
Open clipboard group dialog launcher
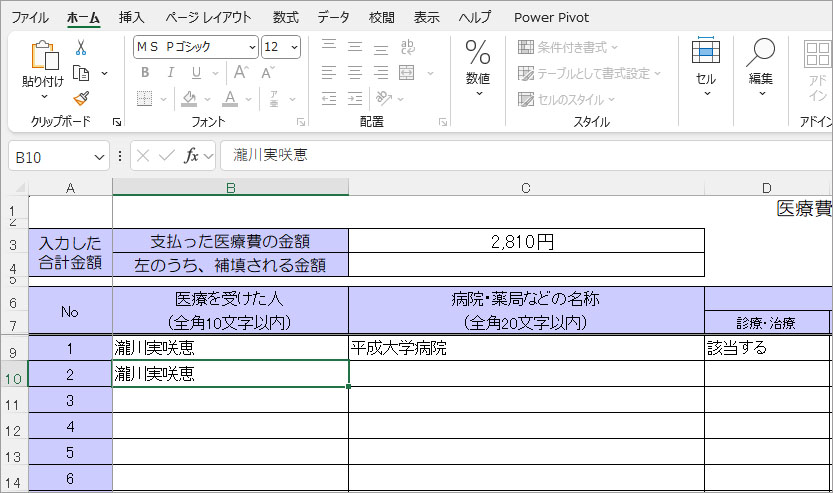coord(117,122)
